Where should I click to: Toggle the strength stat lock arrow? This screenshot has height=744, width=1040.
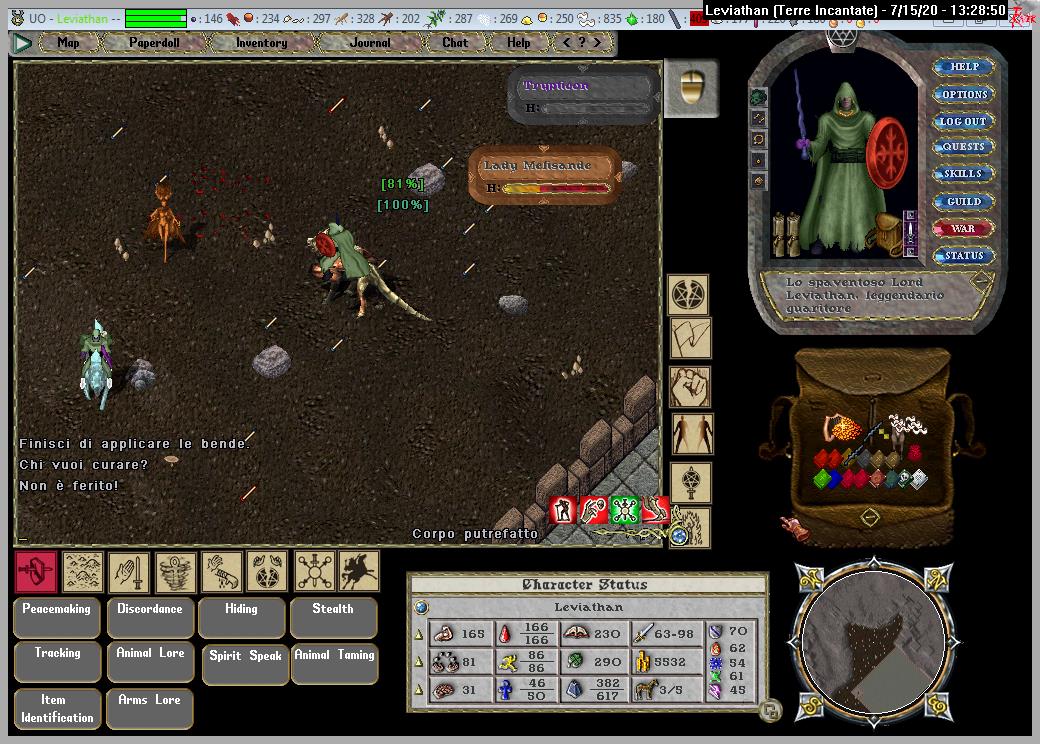coord(419,635)
